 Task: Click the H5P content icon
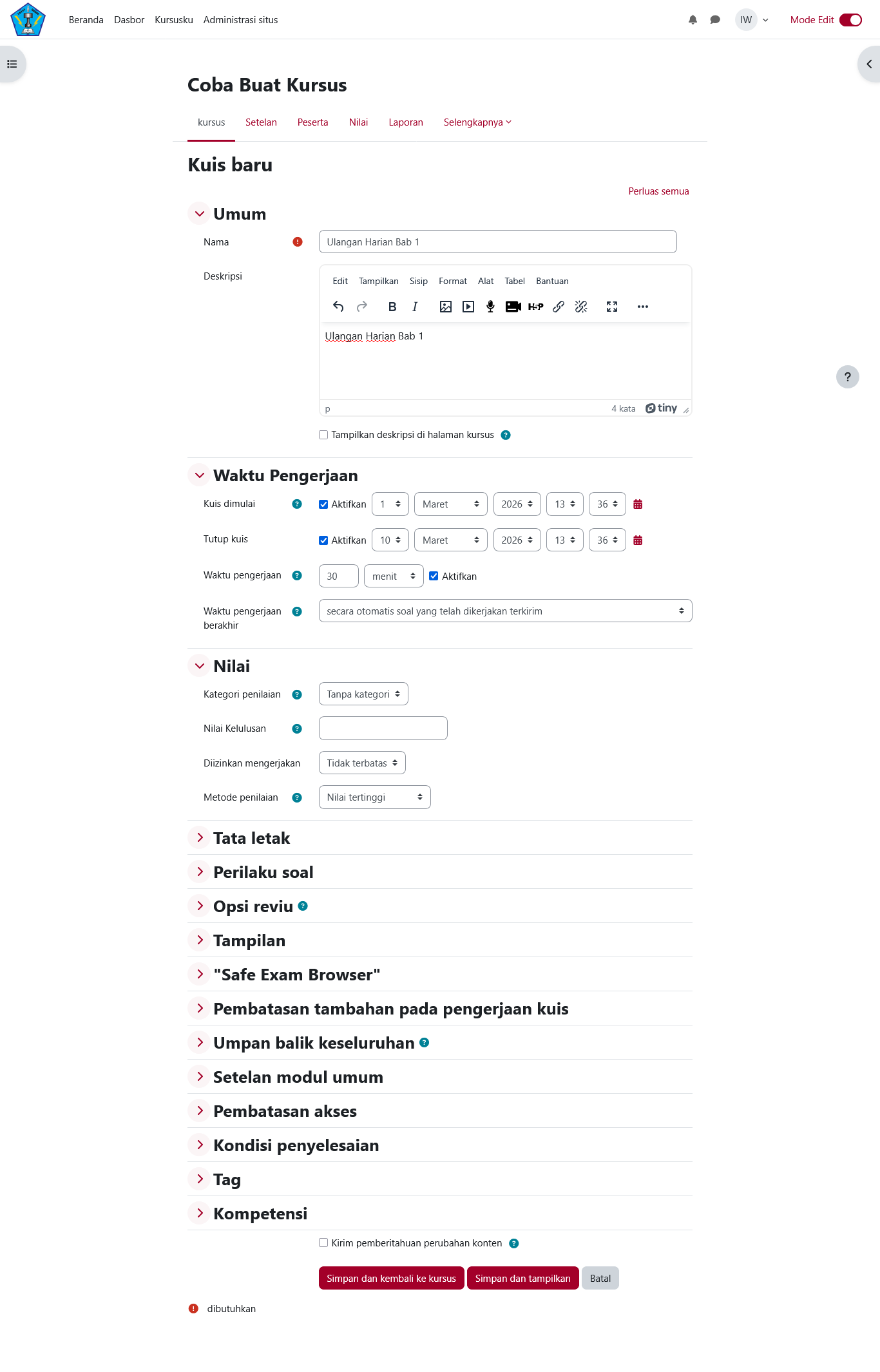point(535,307)
